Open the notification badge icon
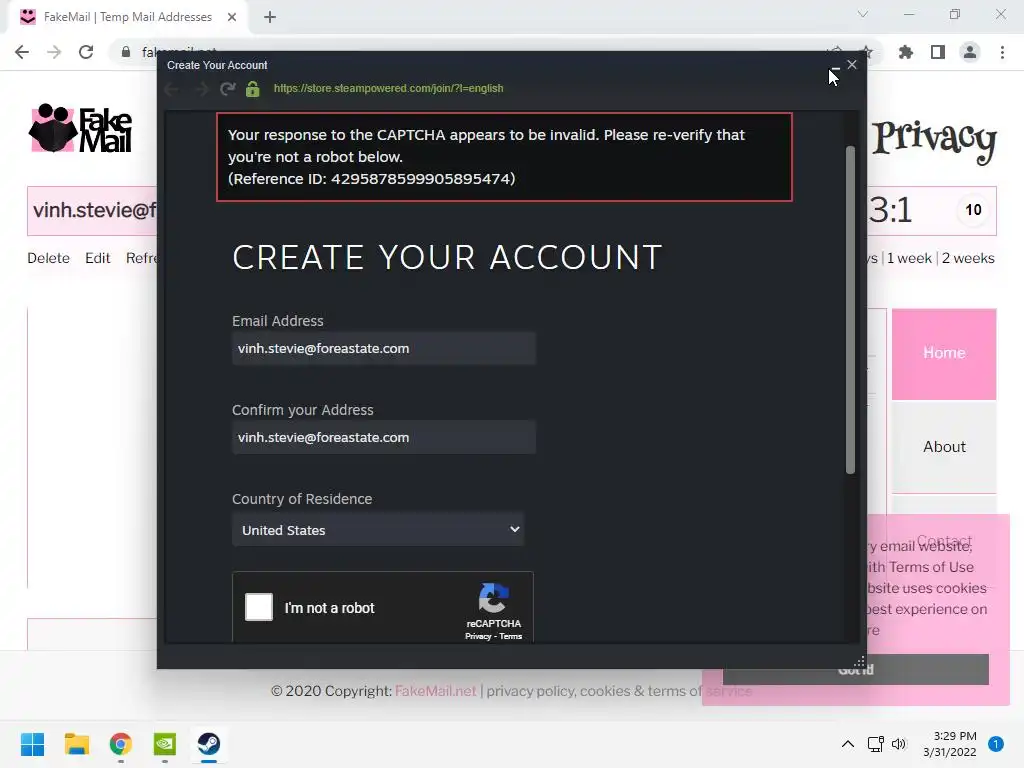The height and width of the screenshot is (768, 1024). 996,744
